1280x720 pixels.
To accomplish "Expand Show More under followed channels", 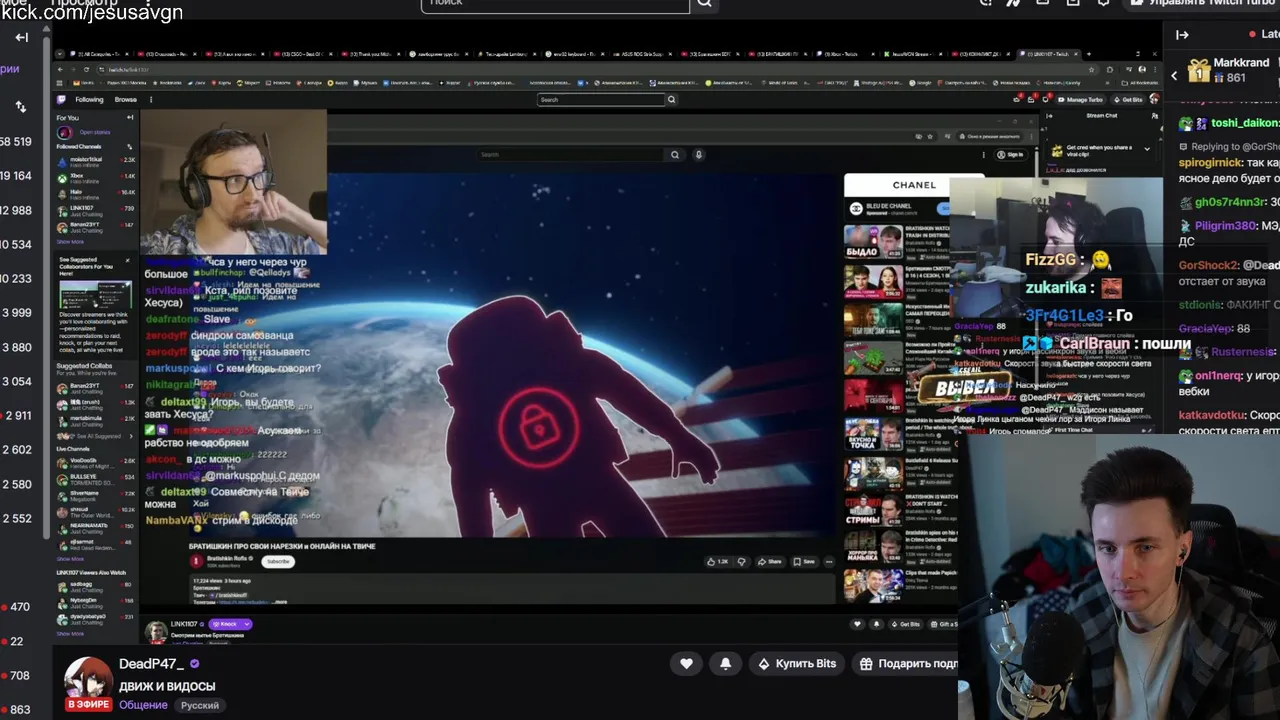I will pos(70,241).
